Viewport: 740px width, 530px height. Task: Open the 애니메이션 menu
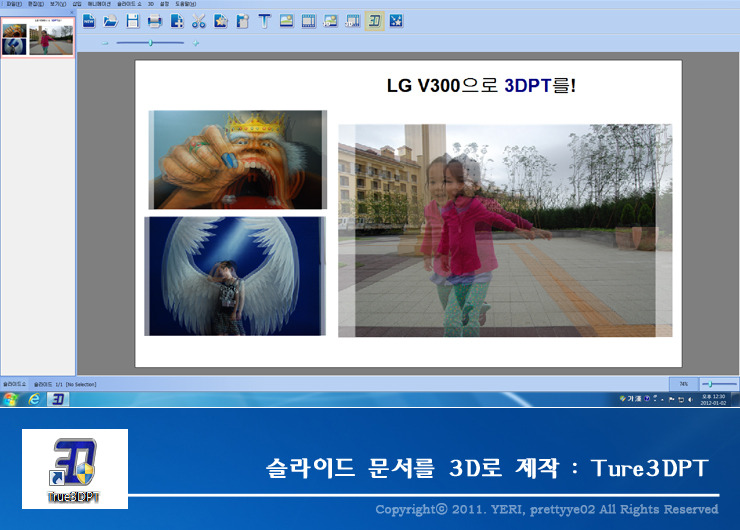[x=99, y=4]
